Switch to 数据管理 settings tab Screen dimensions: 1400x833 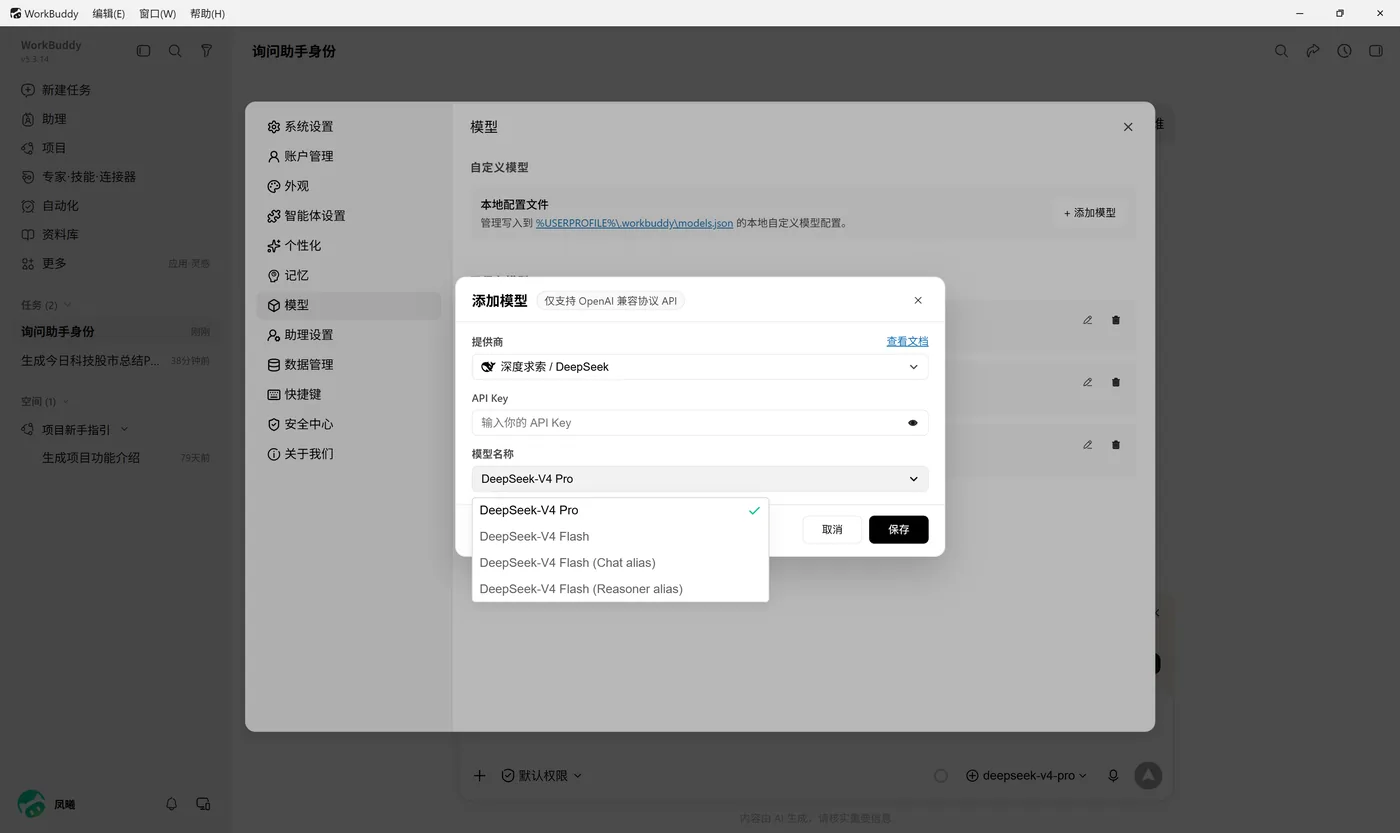coord(349,365)
